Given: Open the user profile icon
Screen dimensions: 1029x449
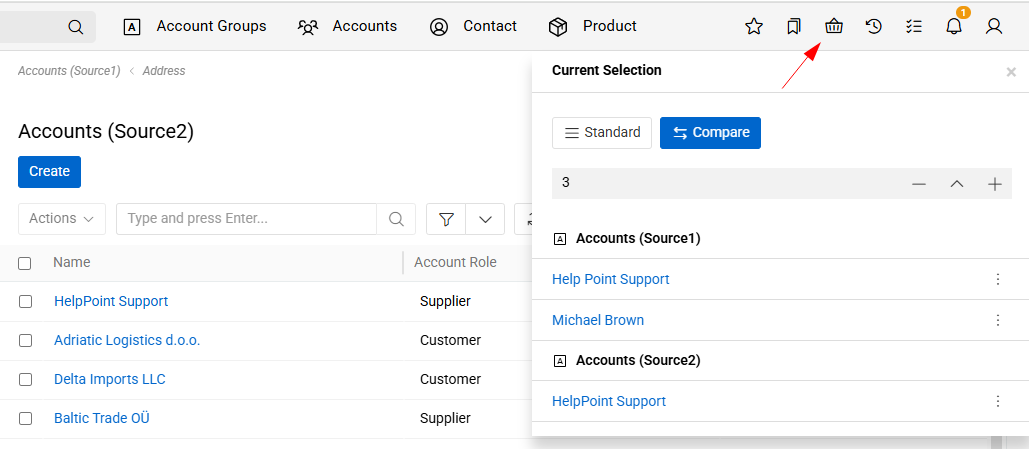Looking at the screenshot, I should point(994,27).
